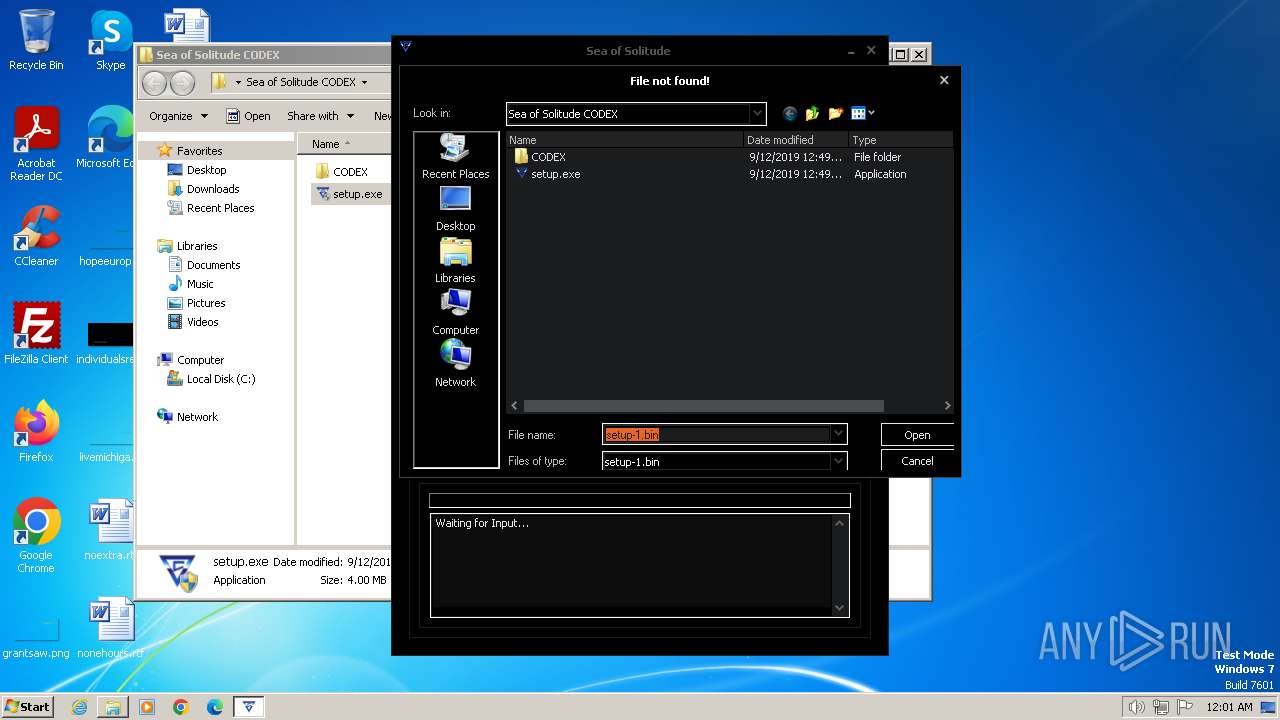
Task: Select Recent Places in Explorer pane
Action: [220, 208]
